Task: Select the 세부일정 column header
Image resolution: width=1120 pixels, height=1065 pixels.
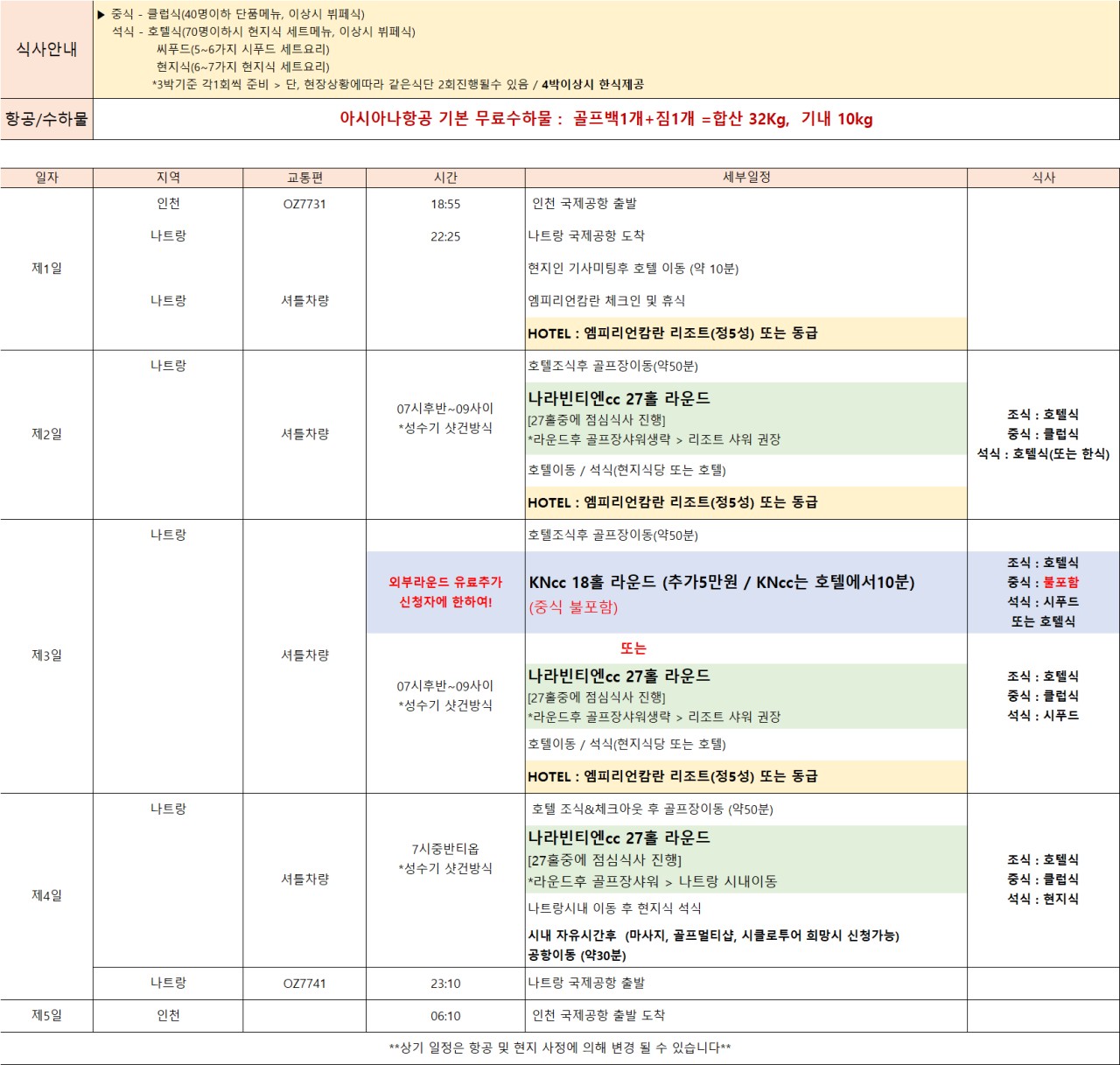Action: point(745,178)
